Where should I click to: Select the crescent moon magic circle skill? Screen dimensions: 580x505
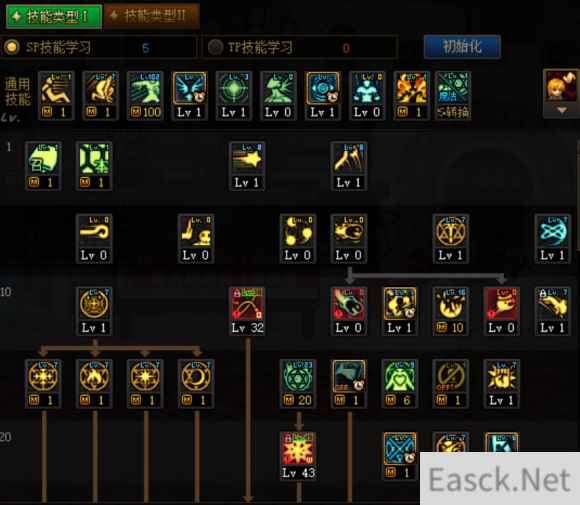[196, 383]
